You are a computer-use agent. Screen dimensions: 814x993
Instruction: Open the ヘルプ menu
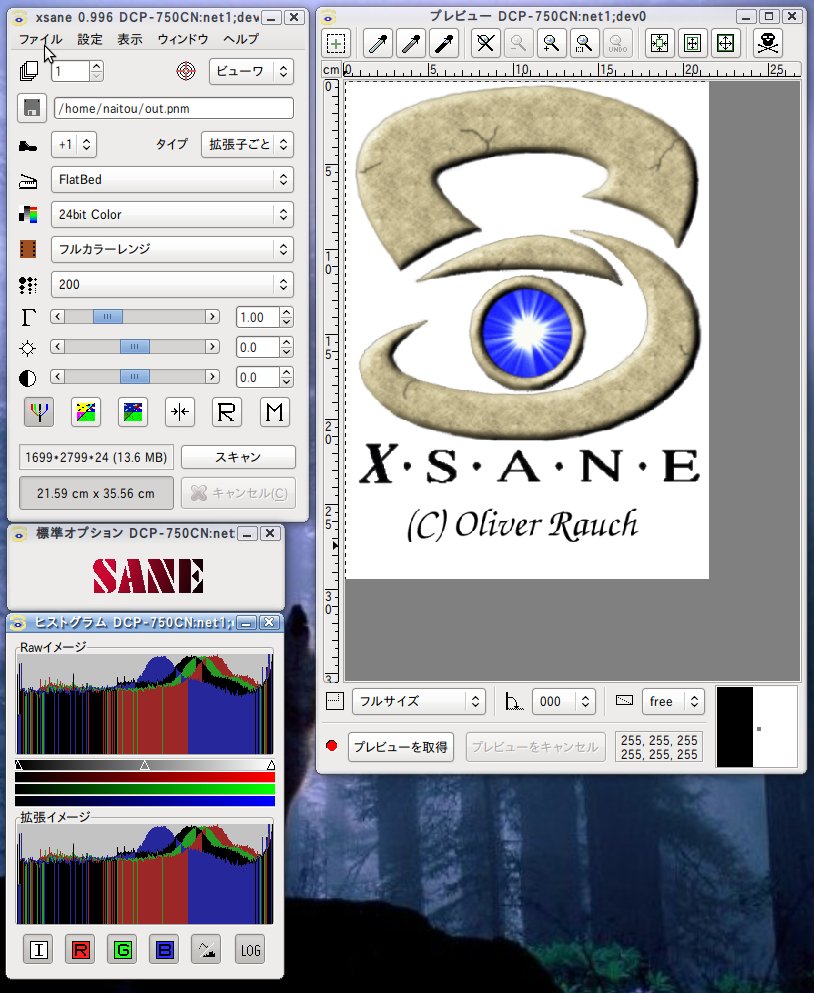tap(241, 39)
